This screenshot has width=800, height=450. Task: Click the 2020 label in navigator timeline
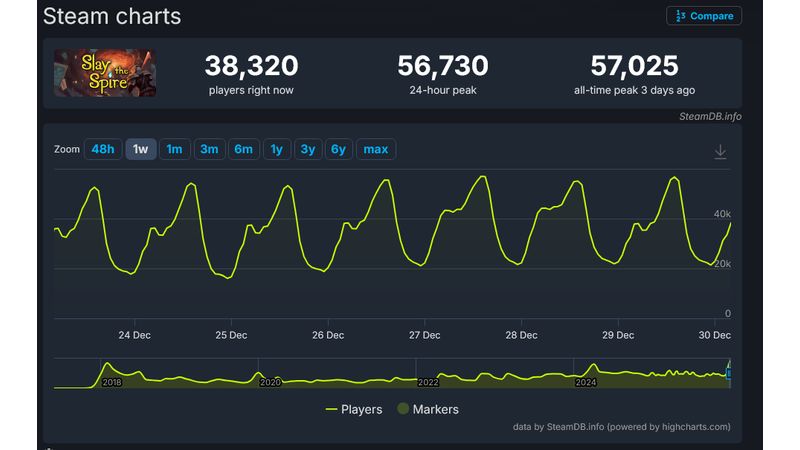point(270,382)
